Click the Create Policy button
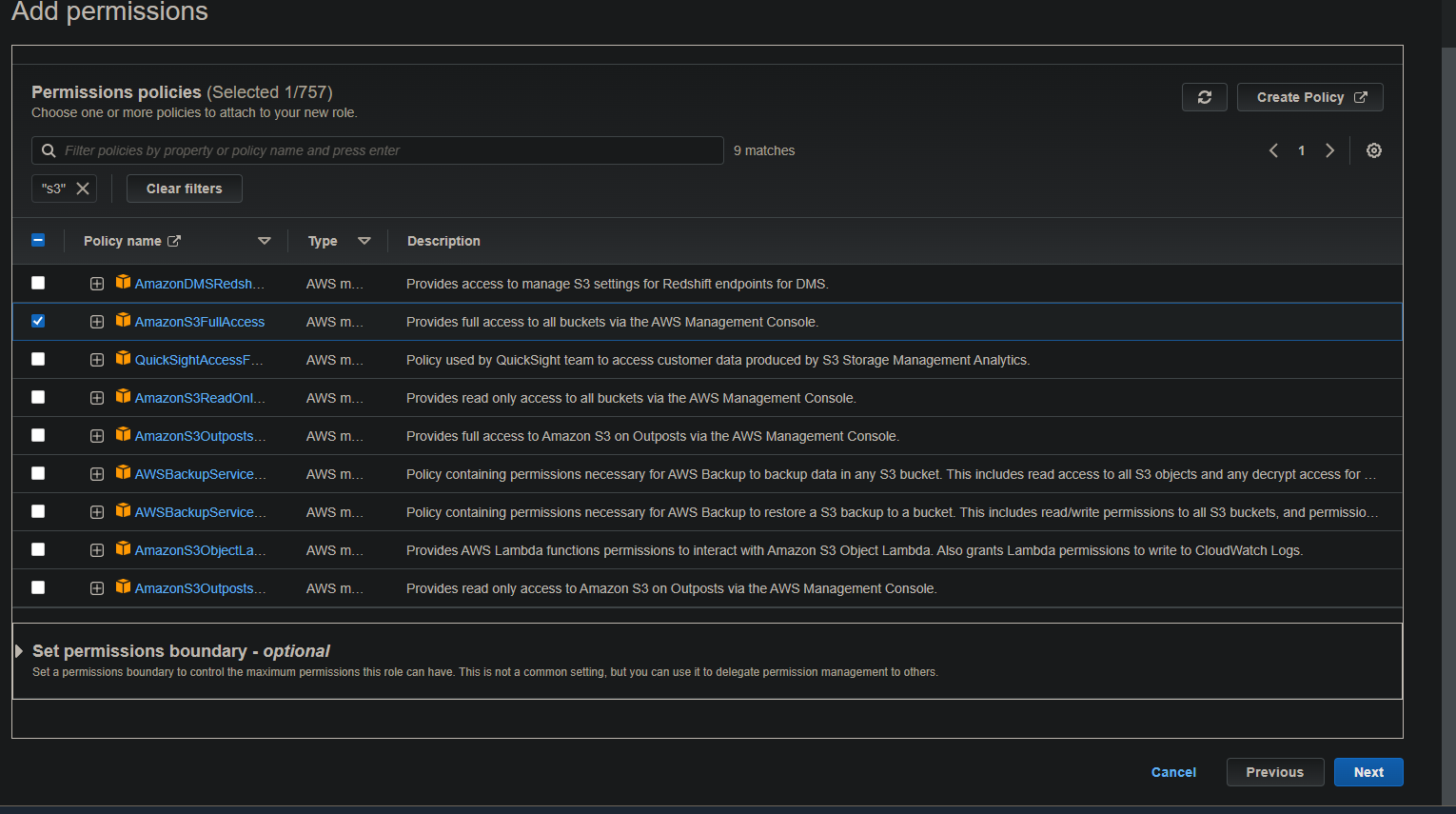The width and height of the screenshot is (1456, 814). [x=1310, y=97]
